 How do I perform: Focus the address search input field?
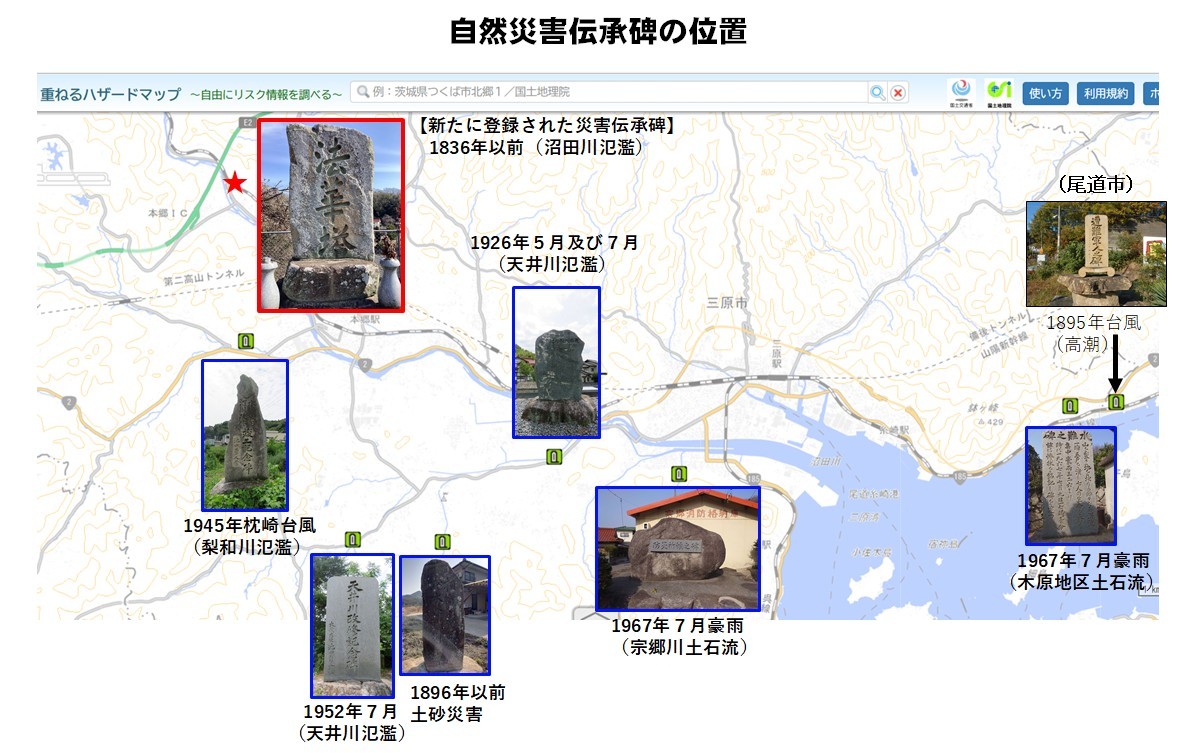point(609,92)
